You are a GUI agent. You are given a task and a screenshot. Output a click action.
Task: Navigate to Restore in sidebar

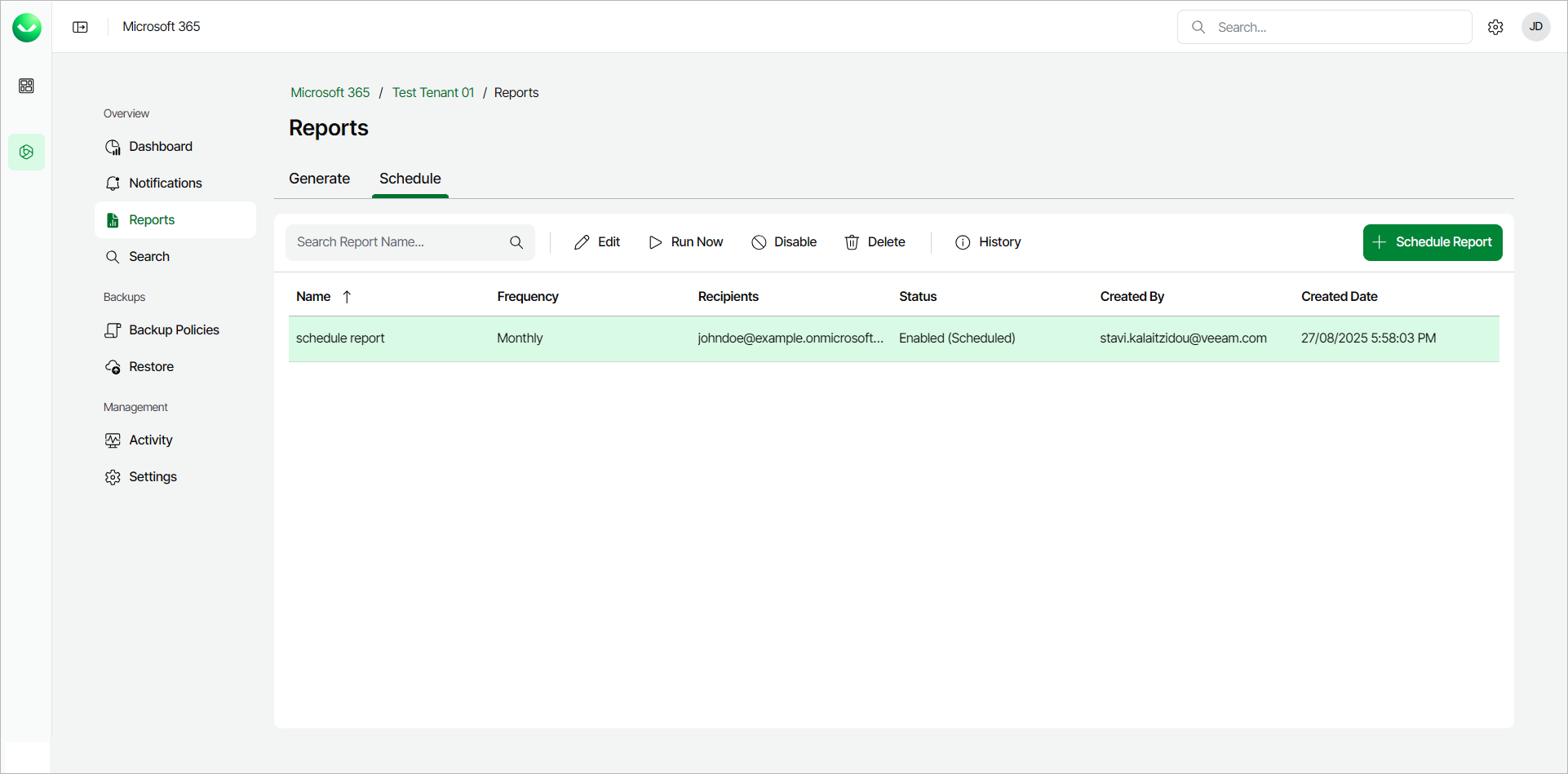(175, 367)
